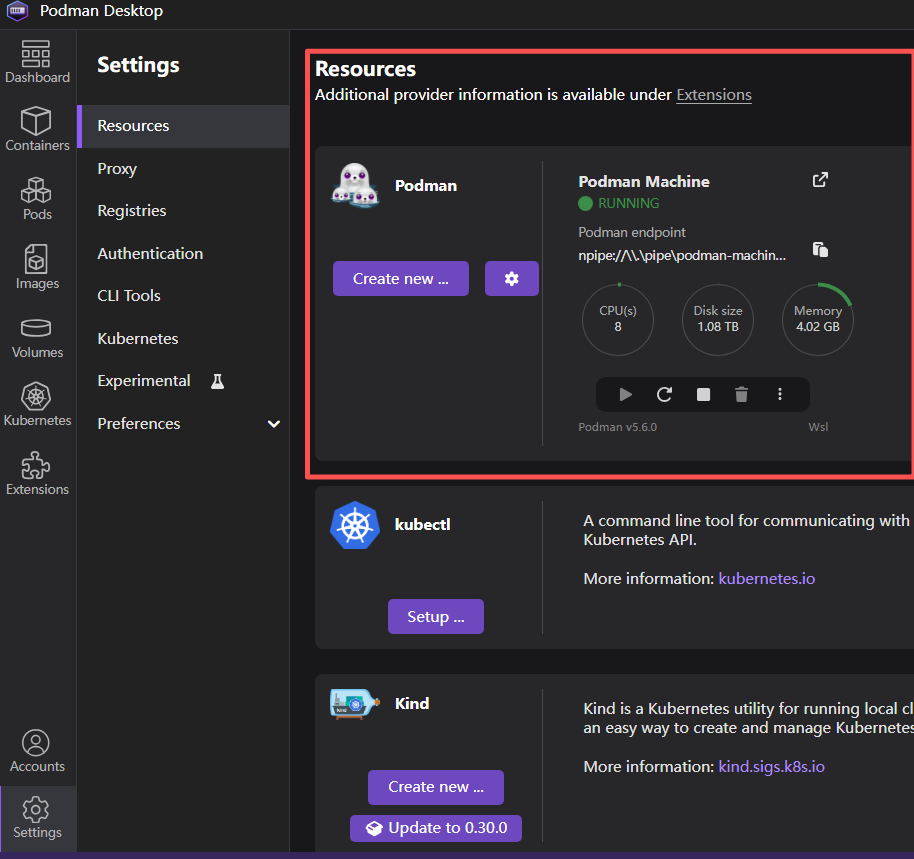Click Setup button for kubectl
914x859 pixels.
point(435,617)
